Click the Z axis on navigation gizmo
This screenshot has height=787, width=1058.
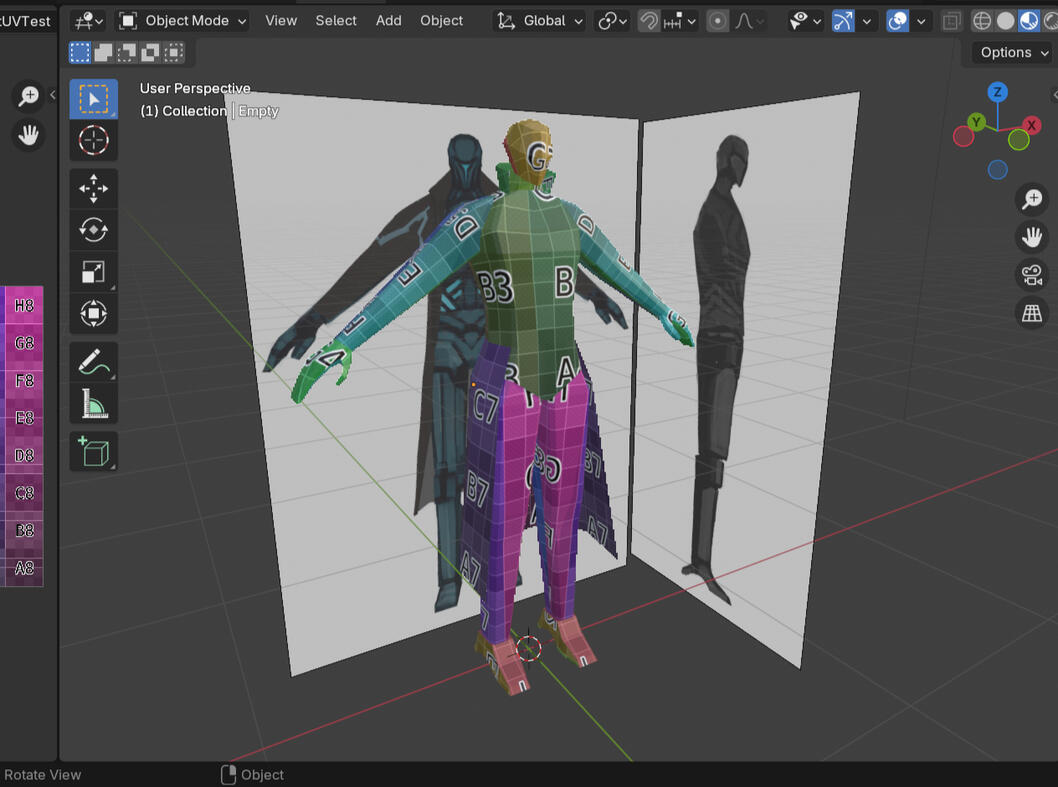tap(997, 93)
